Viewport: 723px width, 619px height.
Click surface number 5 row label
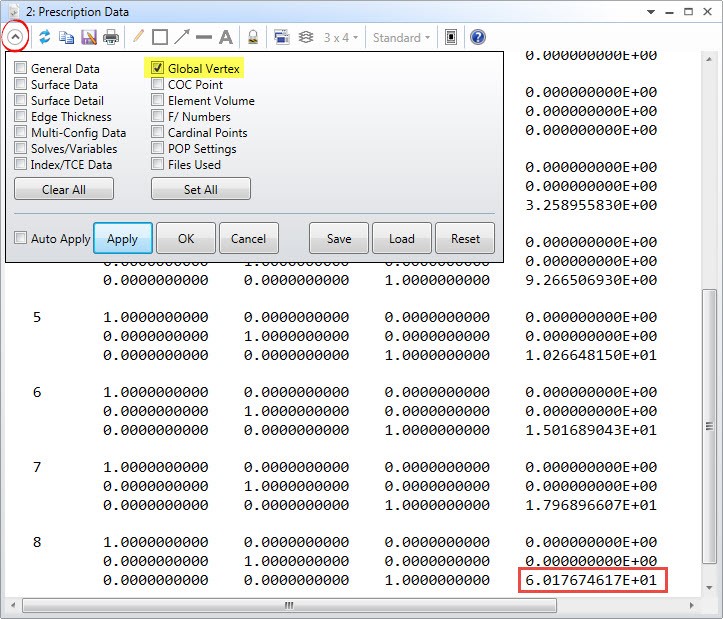[x=37, y=317]
